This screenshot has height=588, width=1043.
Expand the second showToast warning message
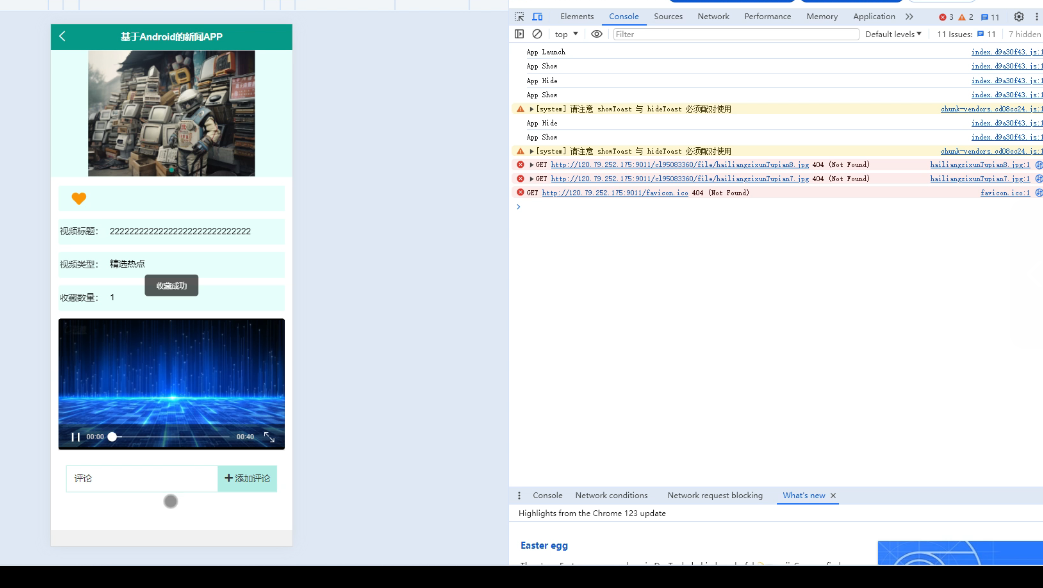click(531, 152)
